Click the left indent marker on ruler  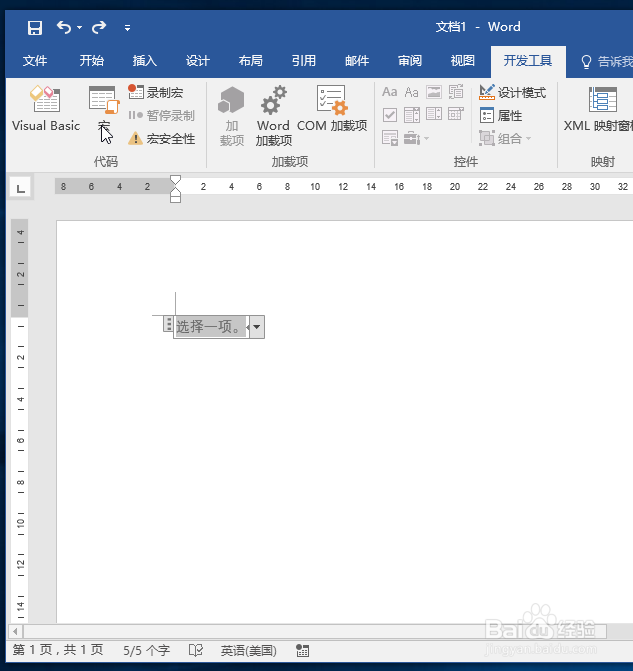click(175, 198)
